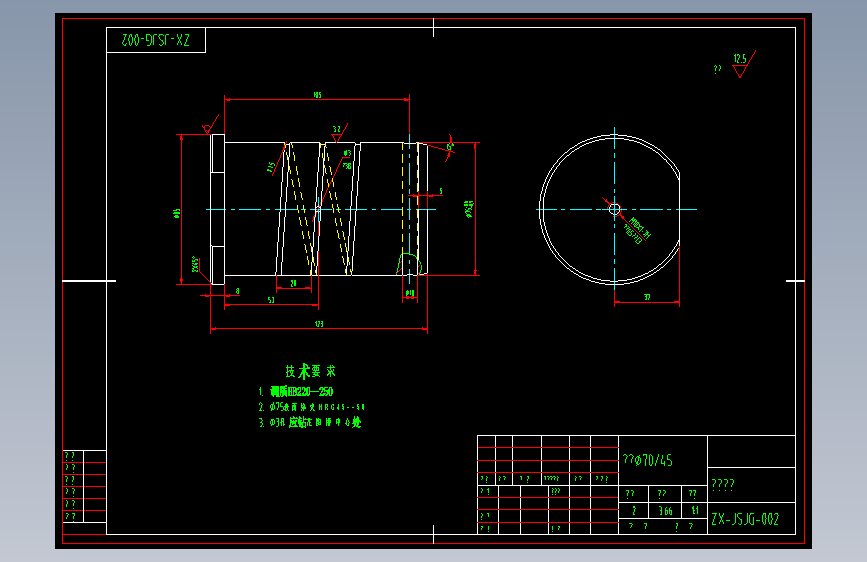Viewport: 867px width, 562px height.
Task: Click the 20 groove width dimension
Action: (x=294, y=283)
